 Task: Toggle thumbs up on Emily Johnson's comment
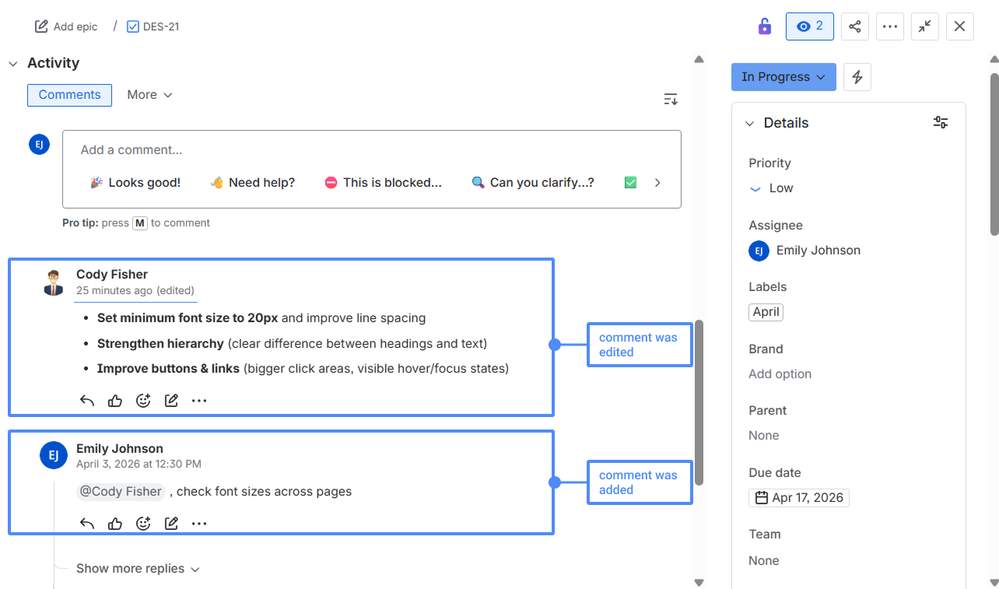click(115, 523)
